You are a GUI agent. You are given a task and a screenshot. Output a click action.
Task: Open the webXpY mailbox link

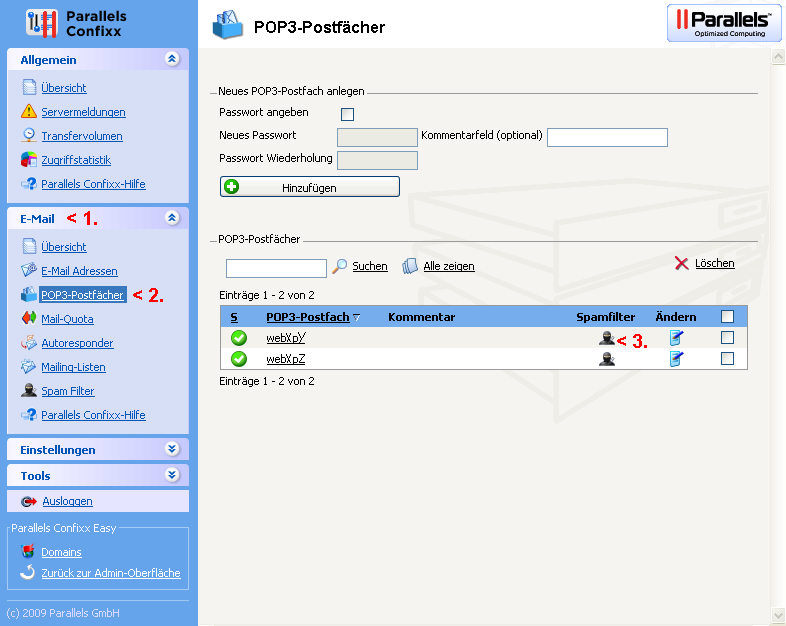pos(286,338)
